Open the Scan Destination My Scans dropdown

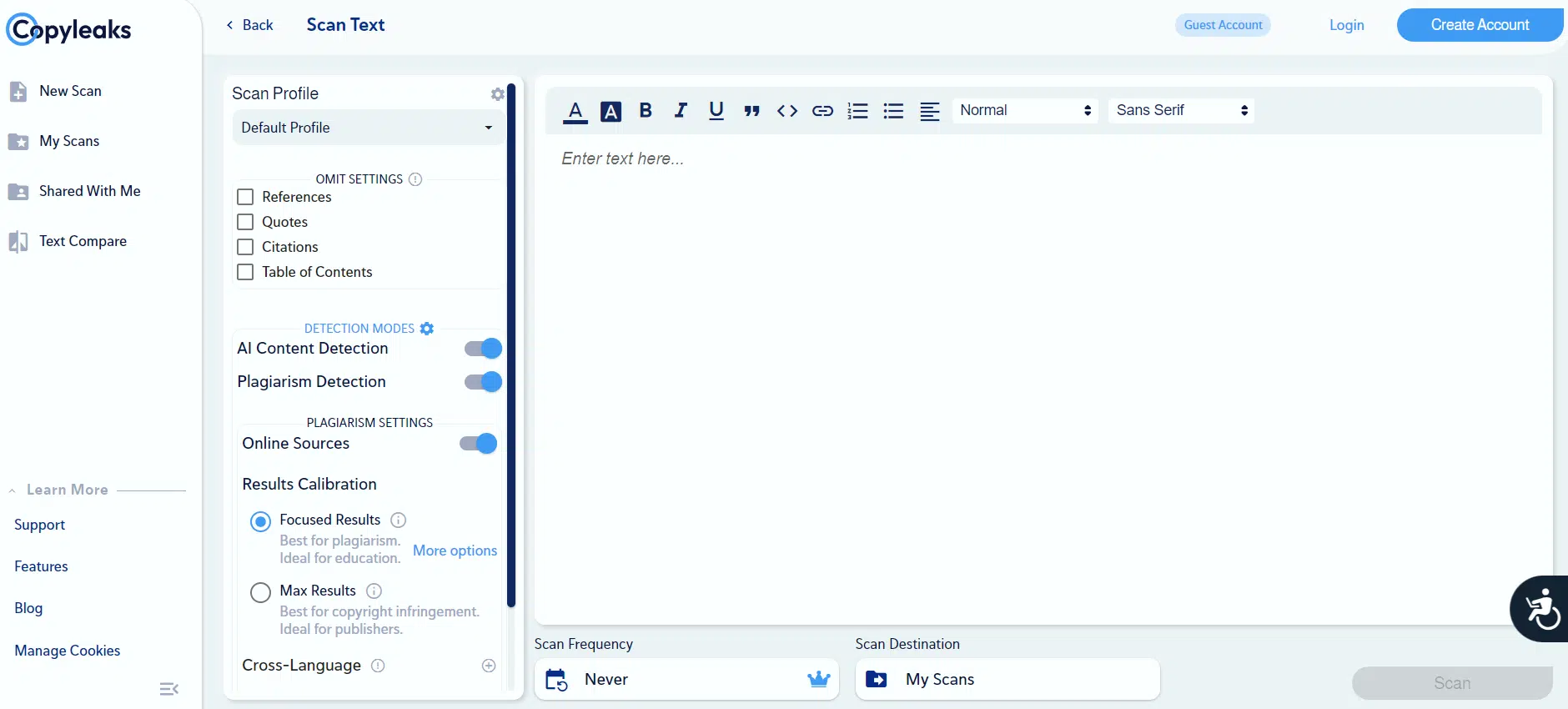1008,679
